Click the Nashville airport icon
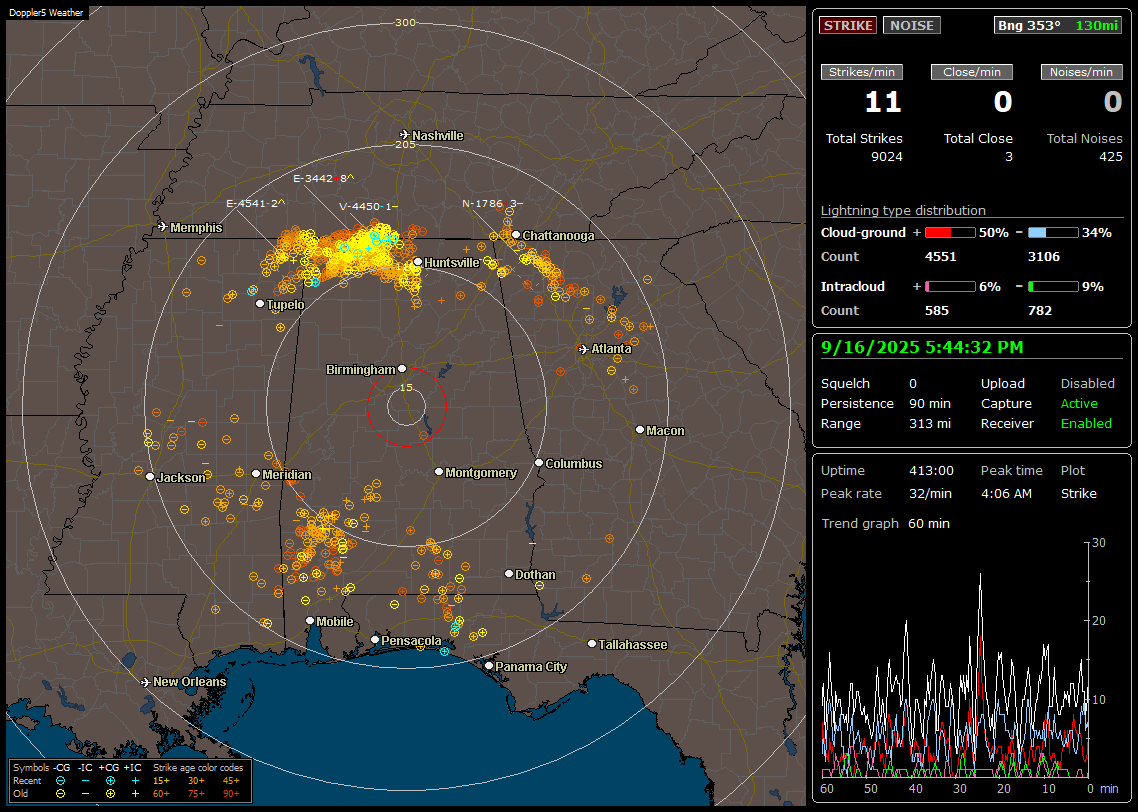The width and height of the screenshot is (1138, 812). [x=404, y=135]
